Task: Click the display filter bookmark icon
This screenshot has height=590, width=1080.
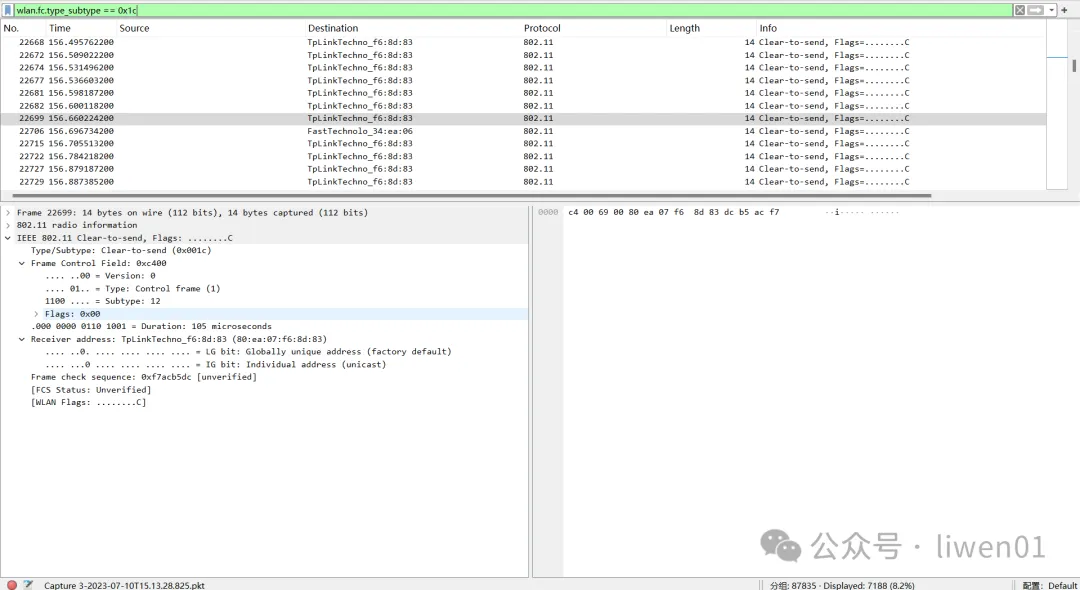Action: click(x=8, y=10)
